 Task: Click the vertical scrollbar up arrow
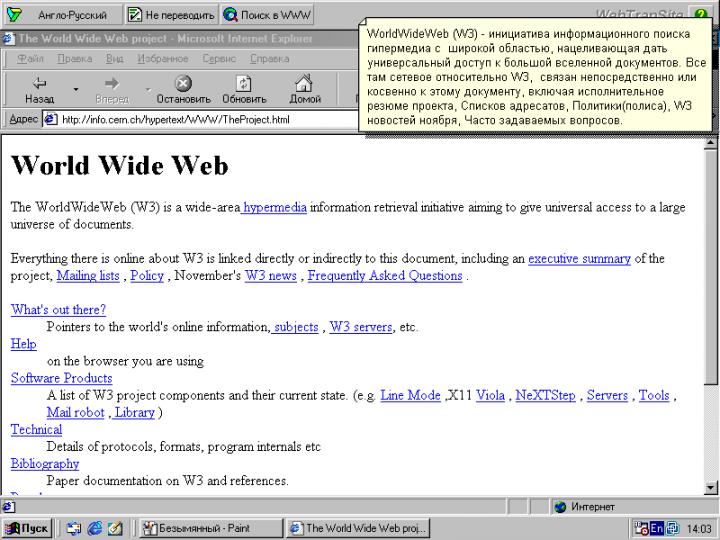click(x=710, y=144)
